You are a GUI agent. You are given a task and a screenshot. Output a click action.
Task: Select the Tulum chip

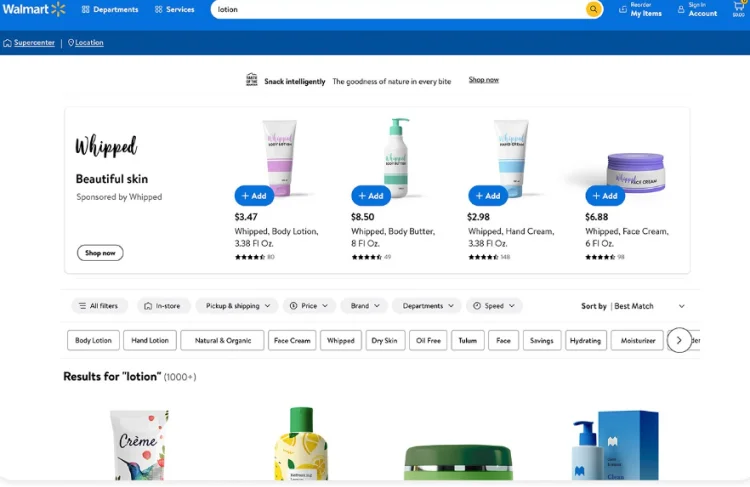pos(467,340)
